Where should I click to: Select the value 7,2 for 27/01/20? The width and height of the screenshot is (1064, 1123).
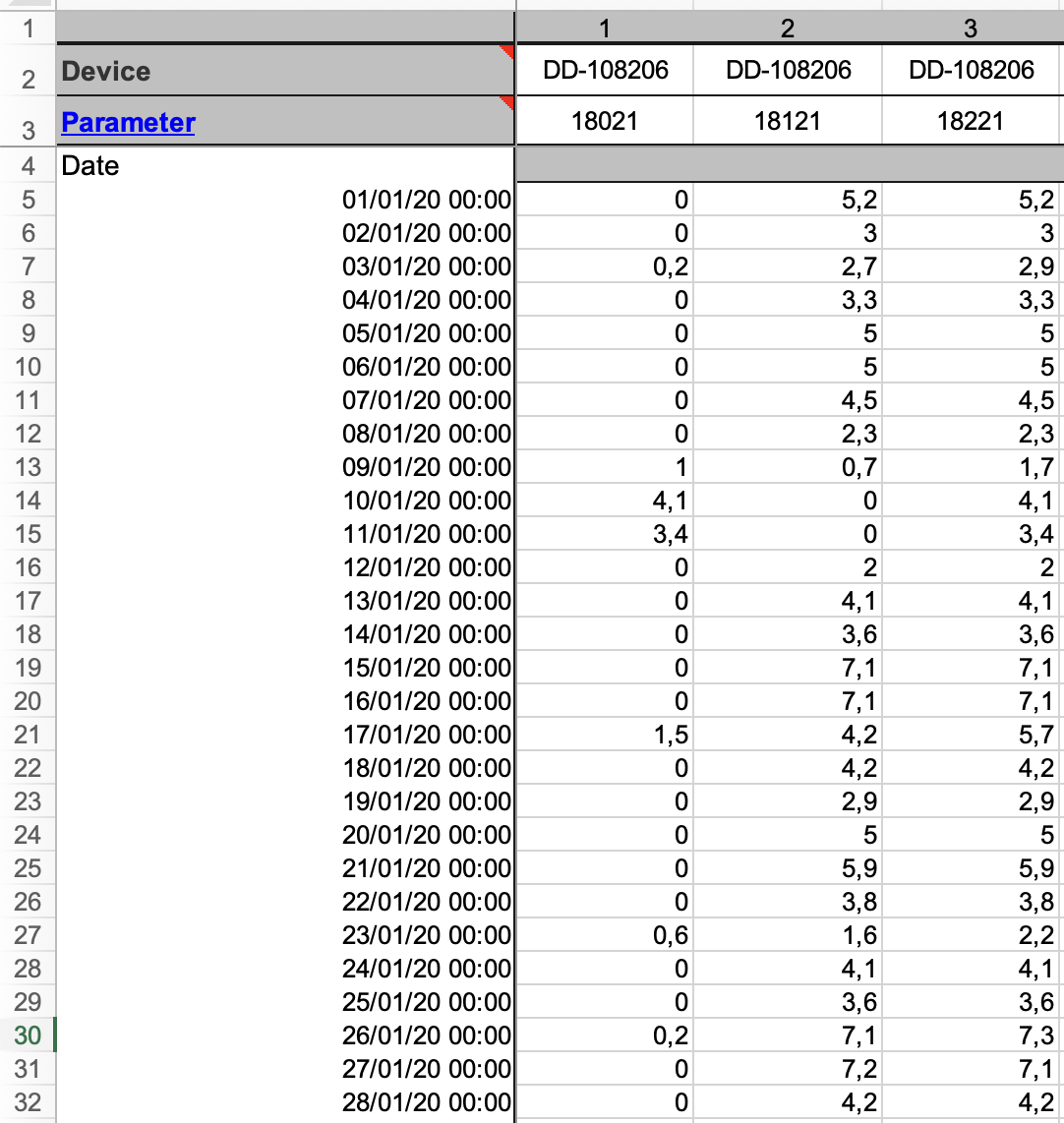click(787, 1068)
